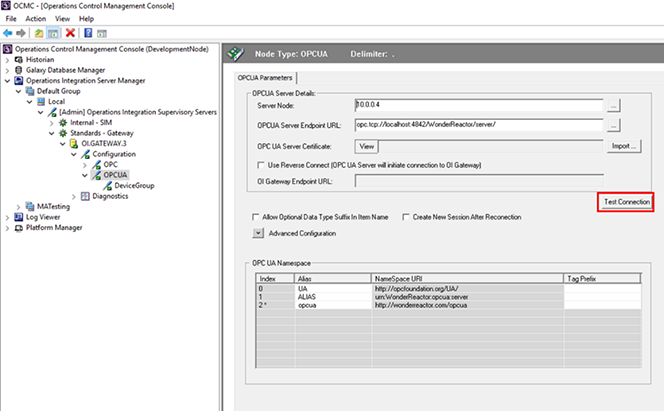Click the Galaxy Database Manager icon
This screenshot has width=664, height=411.
(x=19, y=70)
